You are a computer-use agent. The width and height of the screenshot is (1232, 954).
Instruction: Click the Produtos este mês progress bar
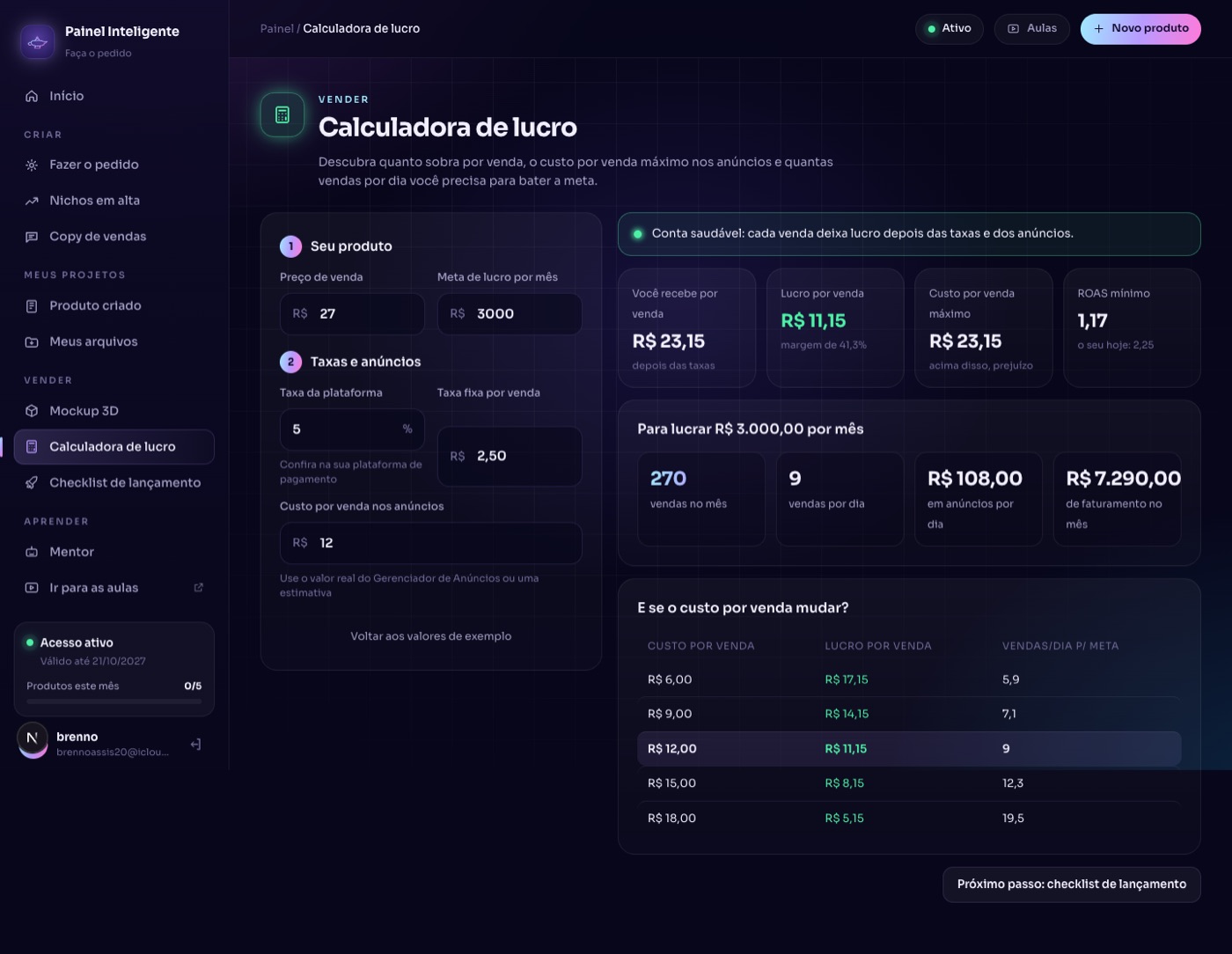click(x=114, y=701)
